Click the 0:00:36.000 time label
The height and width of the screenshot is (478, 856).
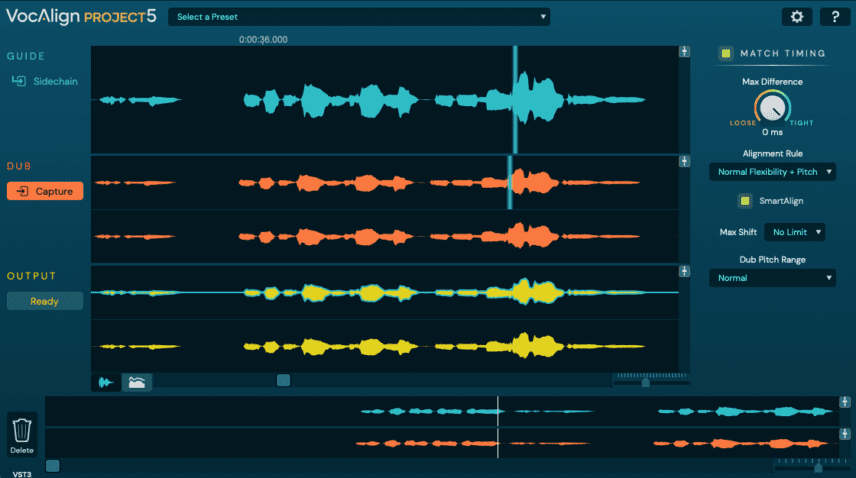pos(263,39)
